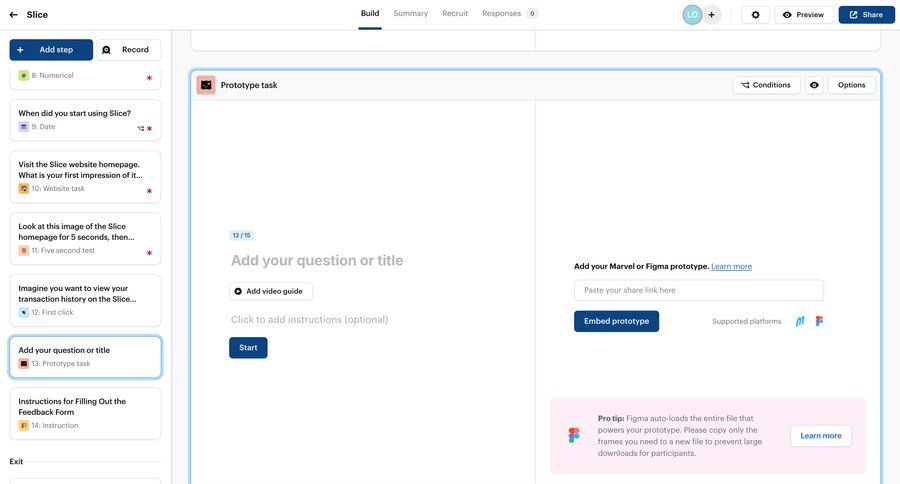Click the Add video guide button
Image resolution: width=900 pixels, height=484 pixels.
(x=270, y=292)
